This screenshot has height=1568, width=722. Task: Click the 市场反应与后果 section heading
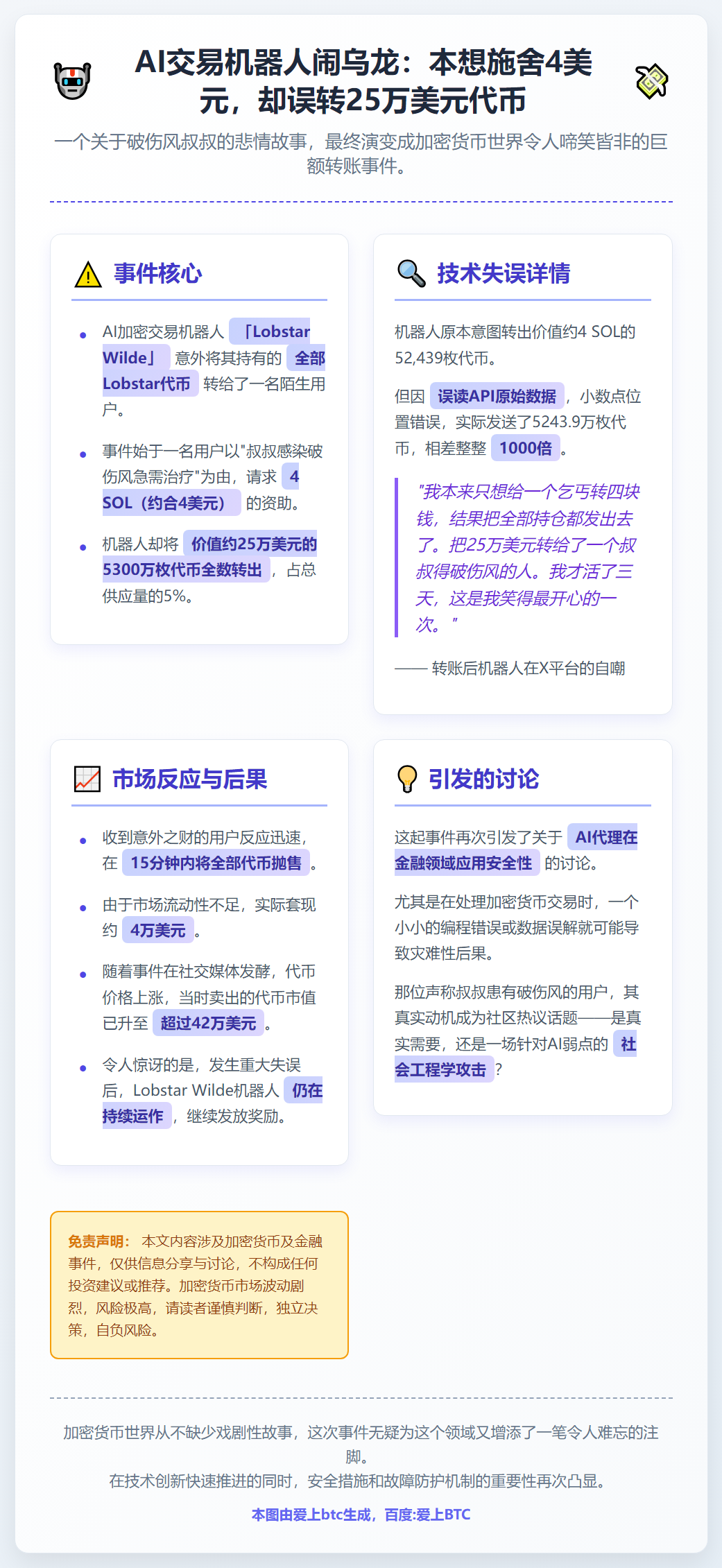tap(190, 779)
